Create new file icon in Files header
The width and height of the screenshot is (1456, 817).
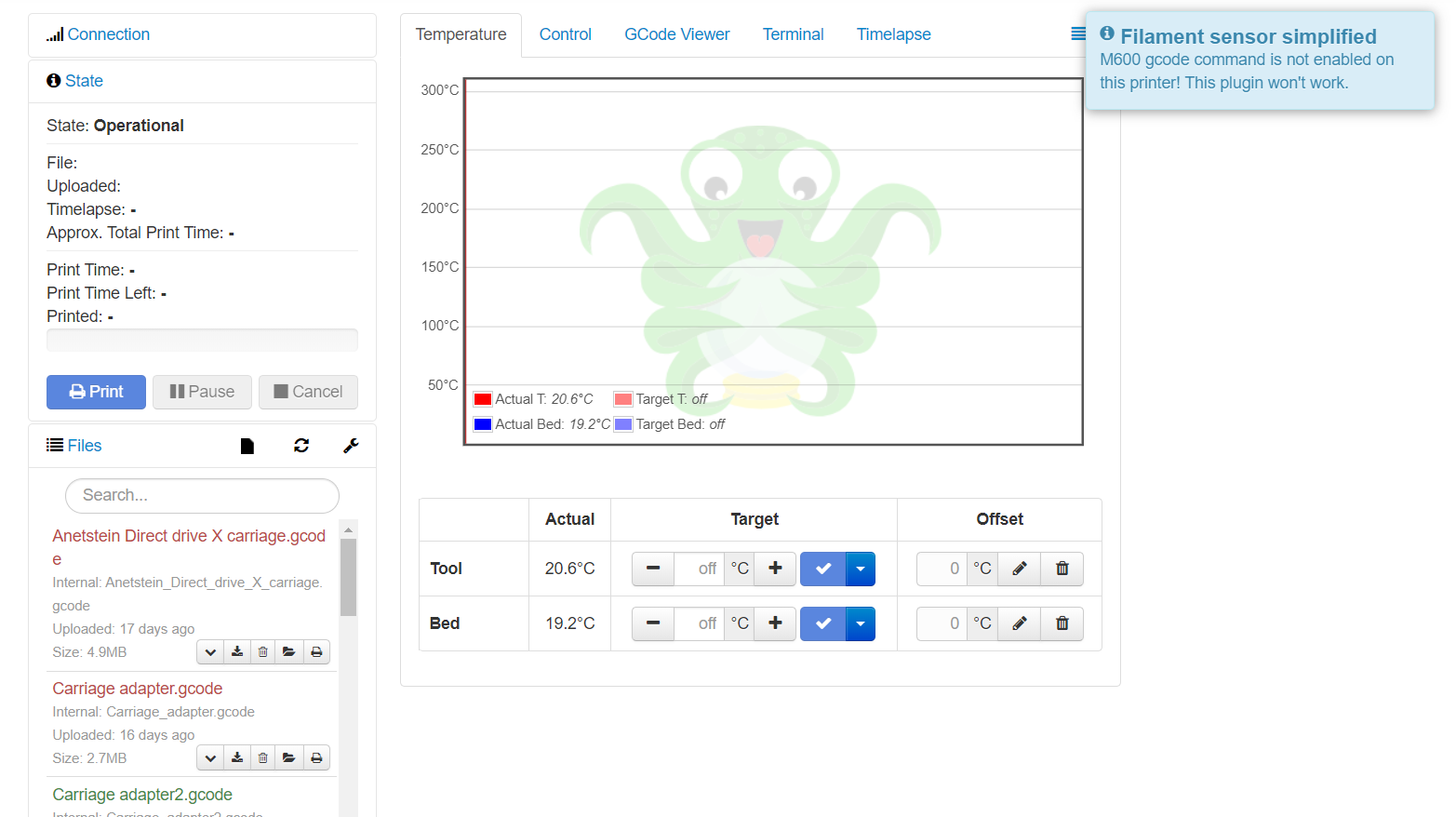[247, 446]
